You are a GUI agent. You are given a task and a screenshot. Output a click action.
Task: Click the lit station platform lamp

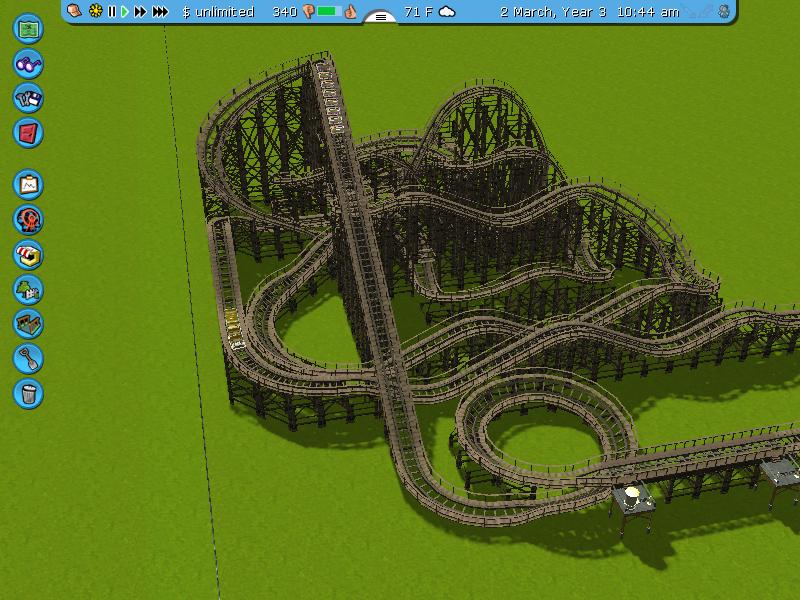point(632,492)
